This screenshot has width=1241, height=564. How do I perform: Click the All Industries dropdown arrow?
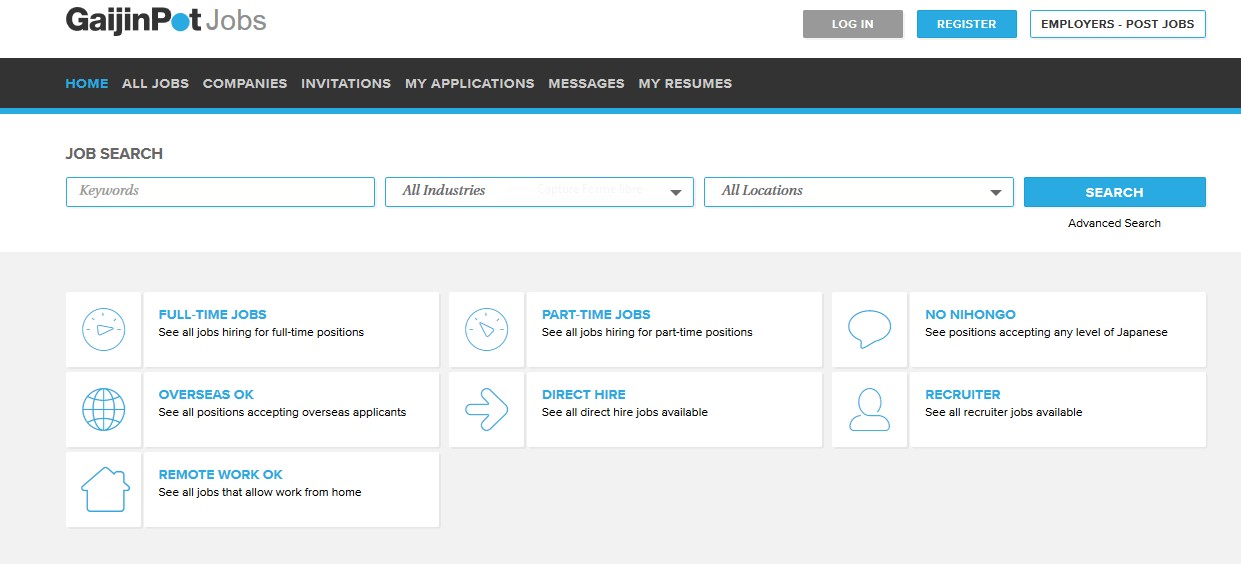[676, 193]
